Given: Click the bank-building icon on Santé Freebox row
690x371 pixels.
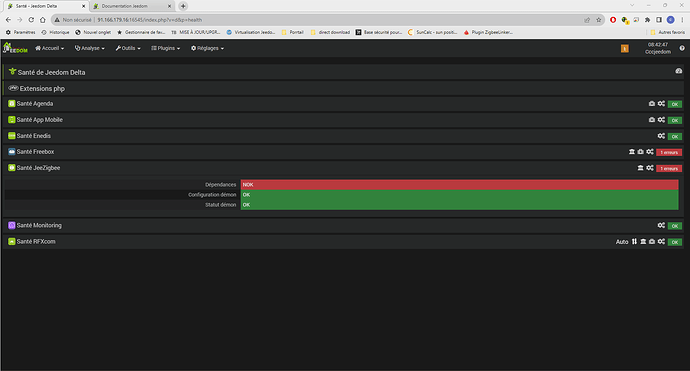Looking at the screenshot, I should pos(631,152).
